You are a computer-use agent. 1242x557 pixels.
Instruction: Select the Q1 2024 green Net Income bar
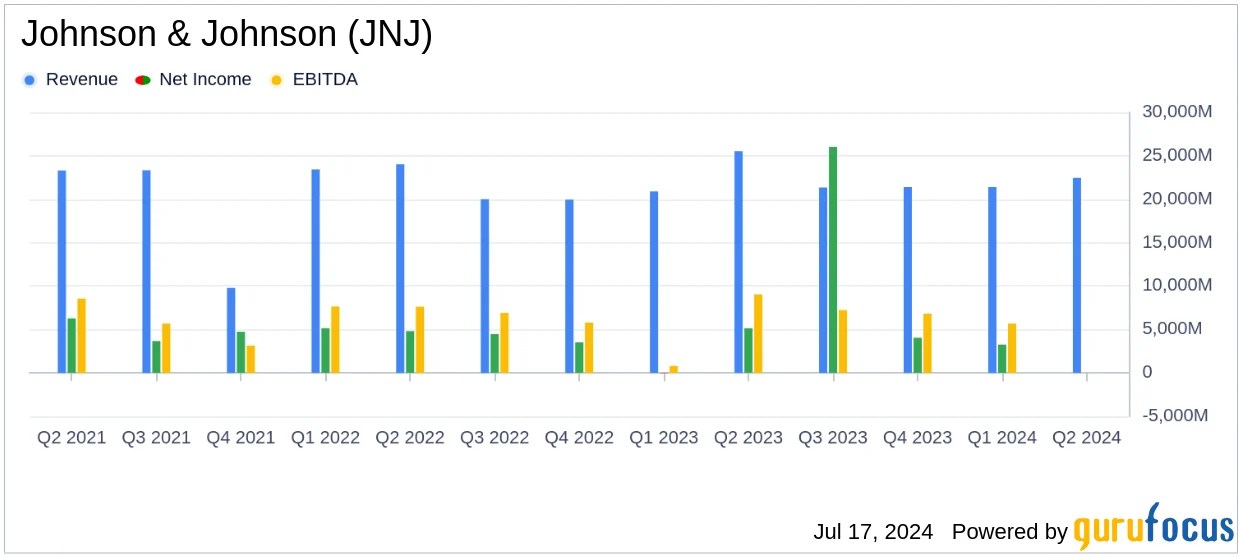pyautogui.click(x=1002, y=359)
